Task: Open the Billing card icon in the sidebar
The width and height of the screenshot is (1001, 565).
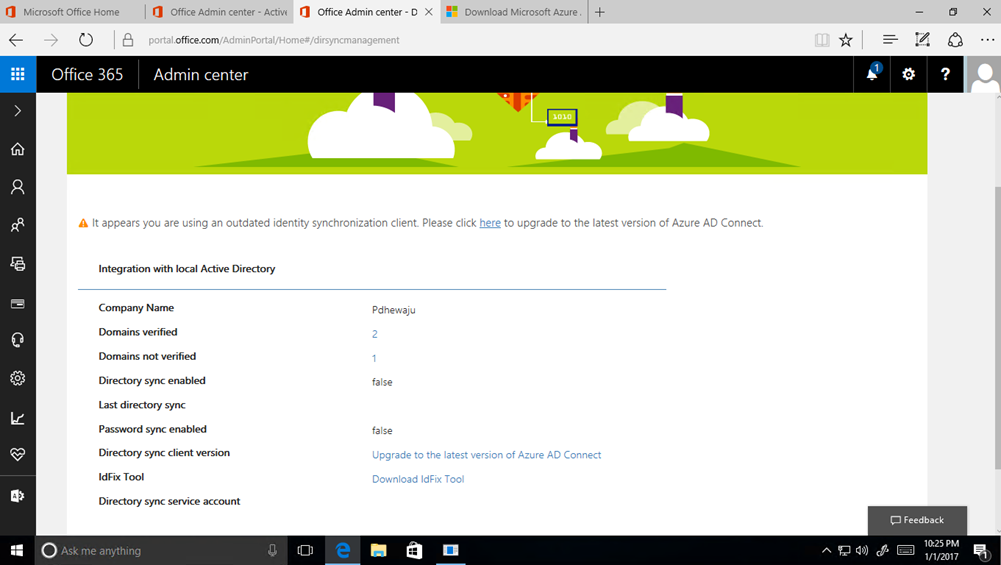Action: (18, 303)
